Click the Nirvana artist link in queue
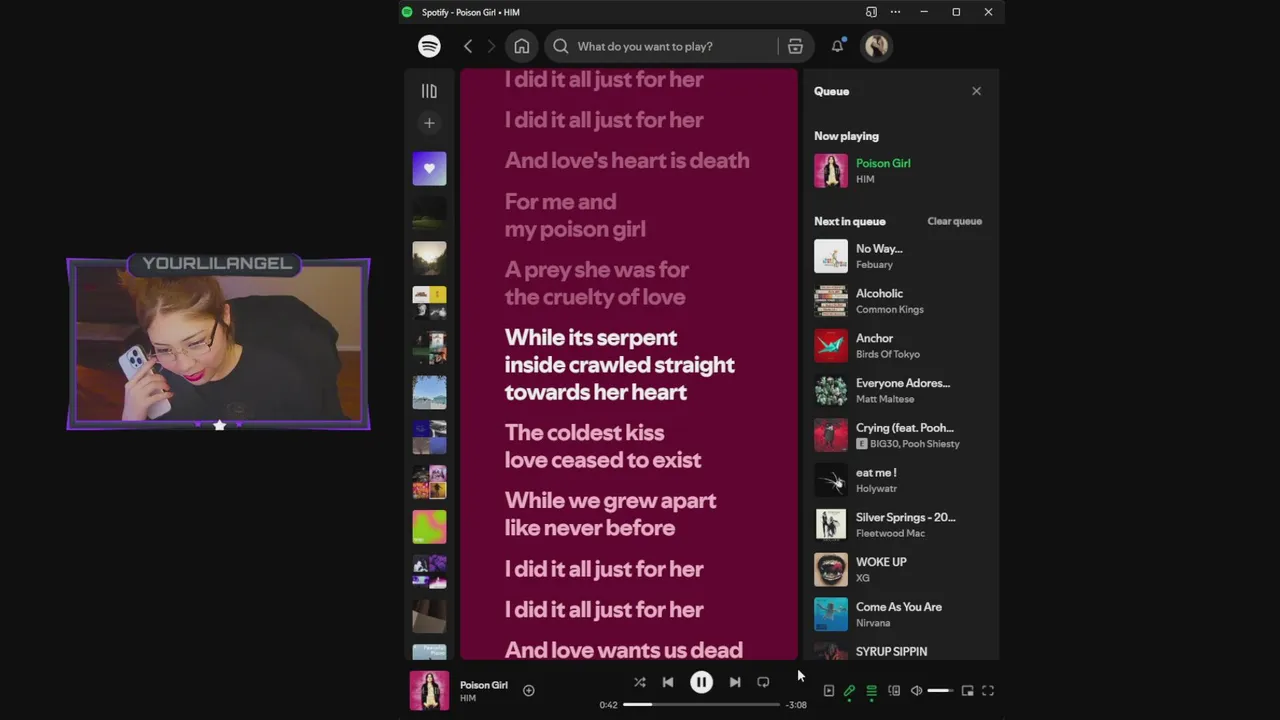Image resolution: width=1280 pixels, height=720 pixels. [873, 623]
